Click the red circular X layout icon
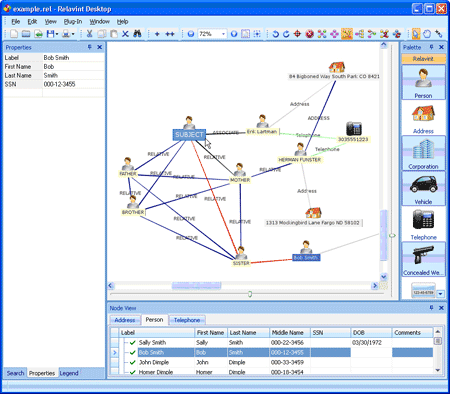The width and height of the screenshot is (450, 394). (310, 34)
